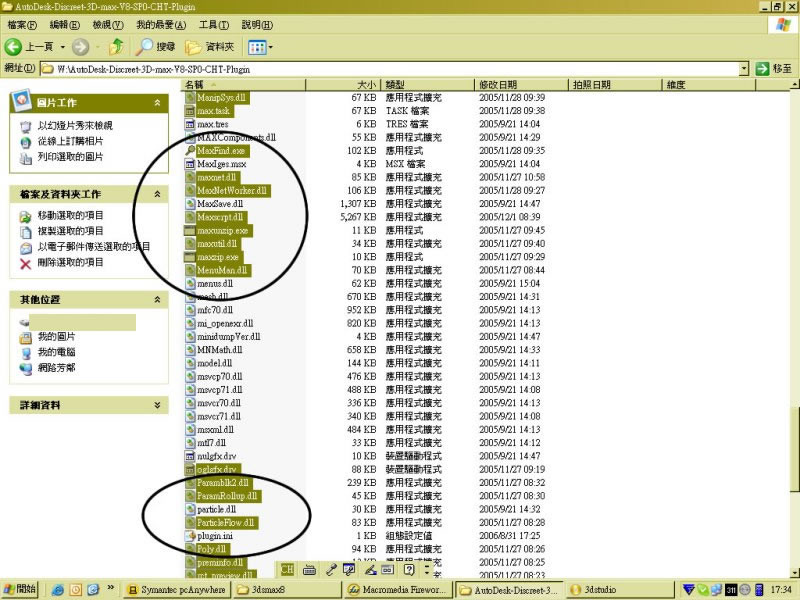Sort by 類型 column header
The width and height of the screenshot is (800, 600).
(428, 85)
